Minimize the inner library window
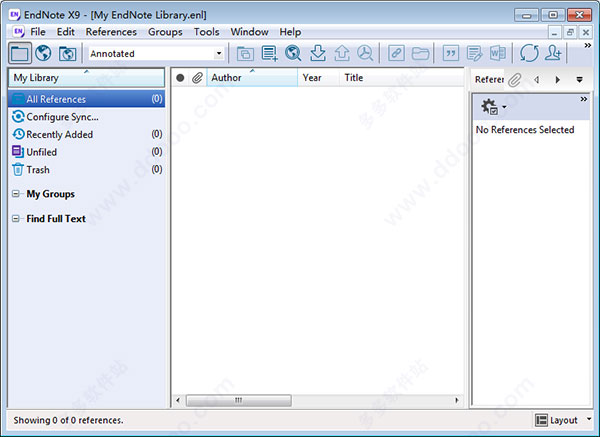600x437 pixels. tap(554, 33)
